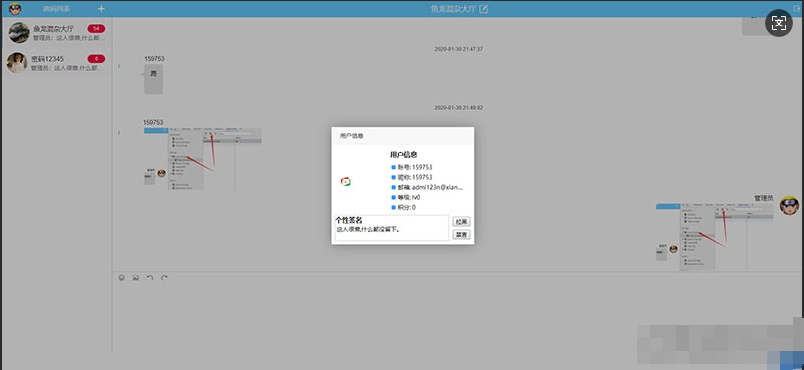Click the 禁言 button in the user info dialog

tap(461, 235)
